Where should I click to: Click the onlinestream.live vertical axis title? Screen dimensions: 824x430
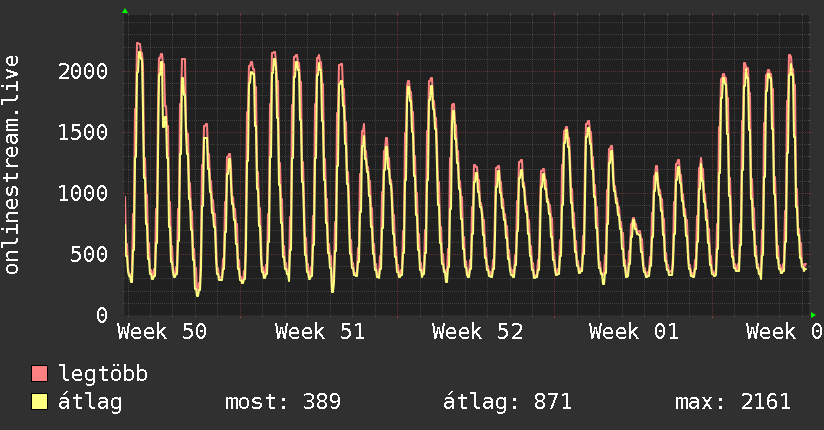pos(11,165)
